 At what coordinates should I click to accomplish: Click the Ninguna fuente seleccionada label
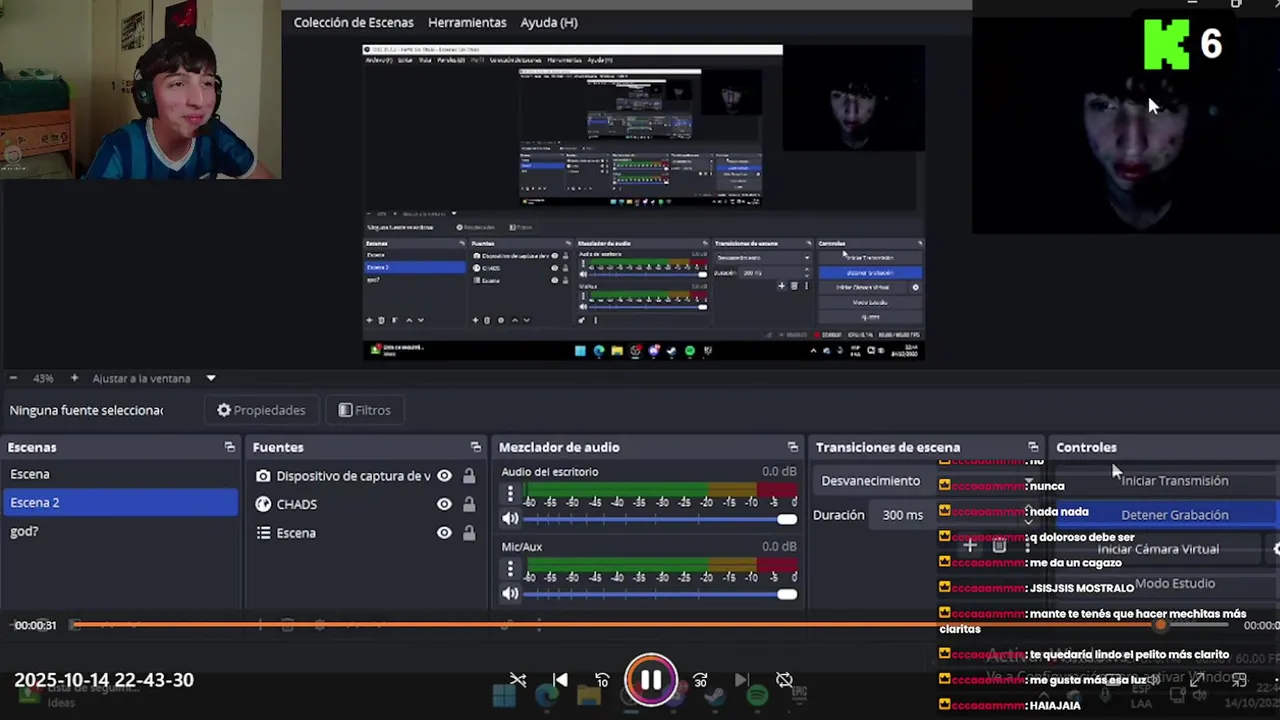(86, 410)
